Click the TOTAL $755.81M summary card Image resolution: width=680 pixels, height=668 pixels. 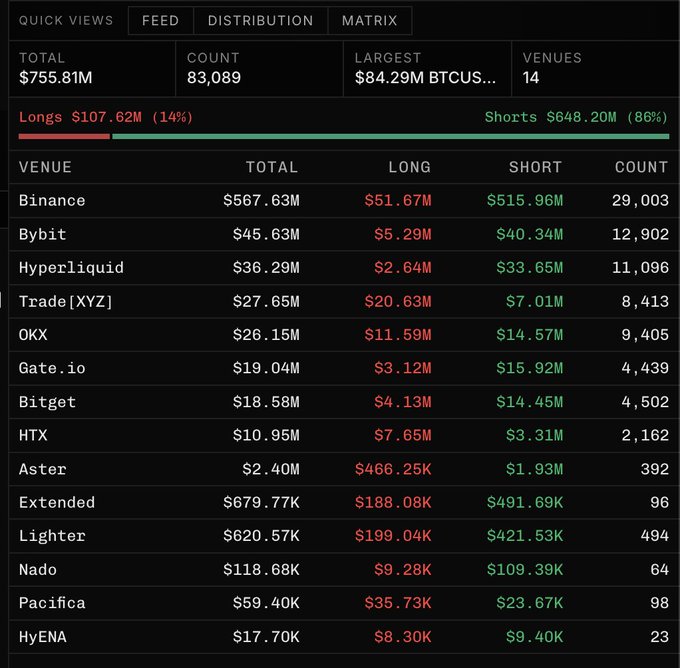click(92, 69)
